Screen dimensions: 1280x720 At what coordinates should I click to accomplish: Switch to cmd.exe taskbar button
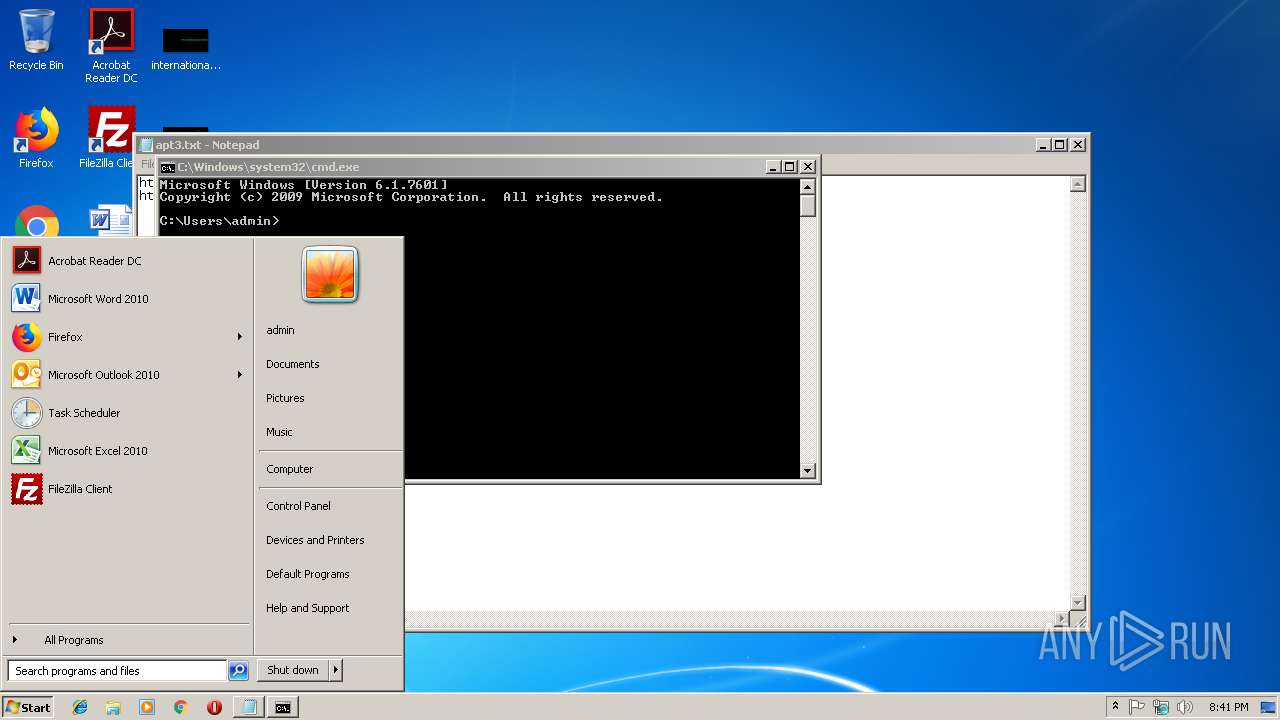click(x=283, y=707)
